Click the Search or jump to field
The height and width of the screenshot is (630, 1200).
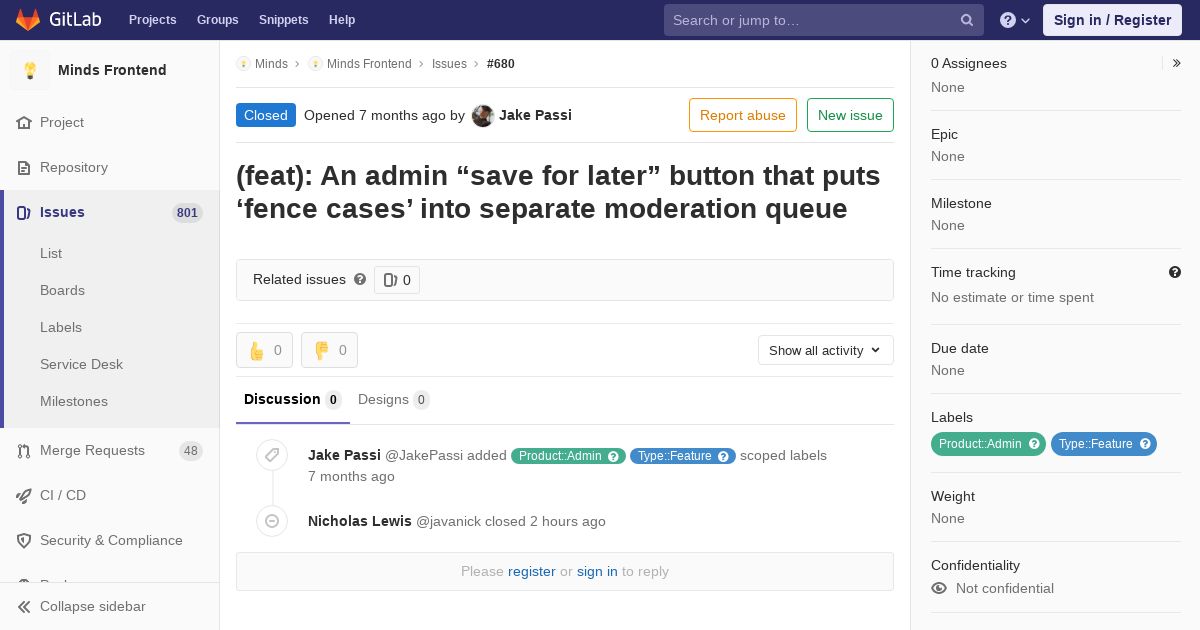pos(824,20)
